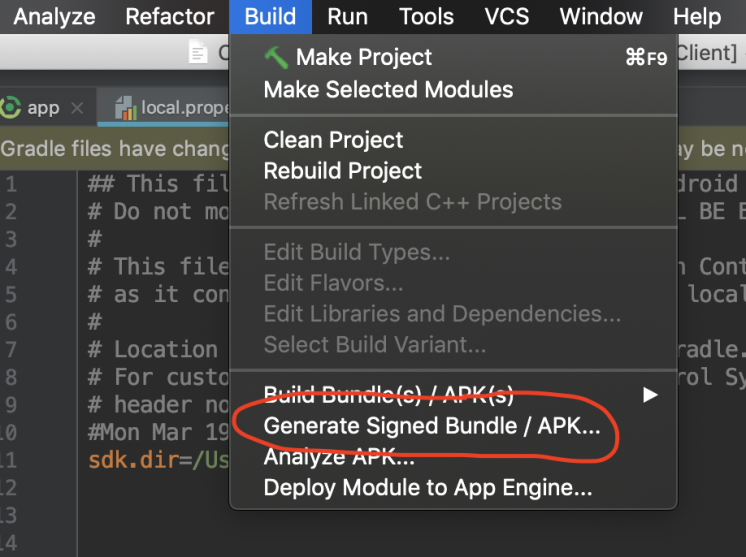Expand the Build Bundle(s) / APK(s) submenu arrow

(x=650, y=395)
